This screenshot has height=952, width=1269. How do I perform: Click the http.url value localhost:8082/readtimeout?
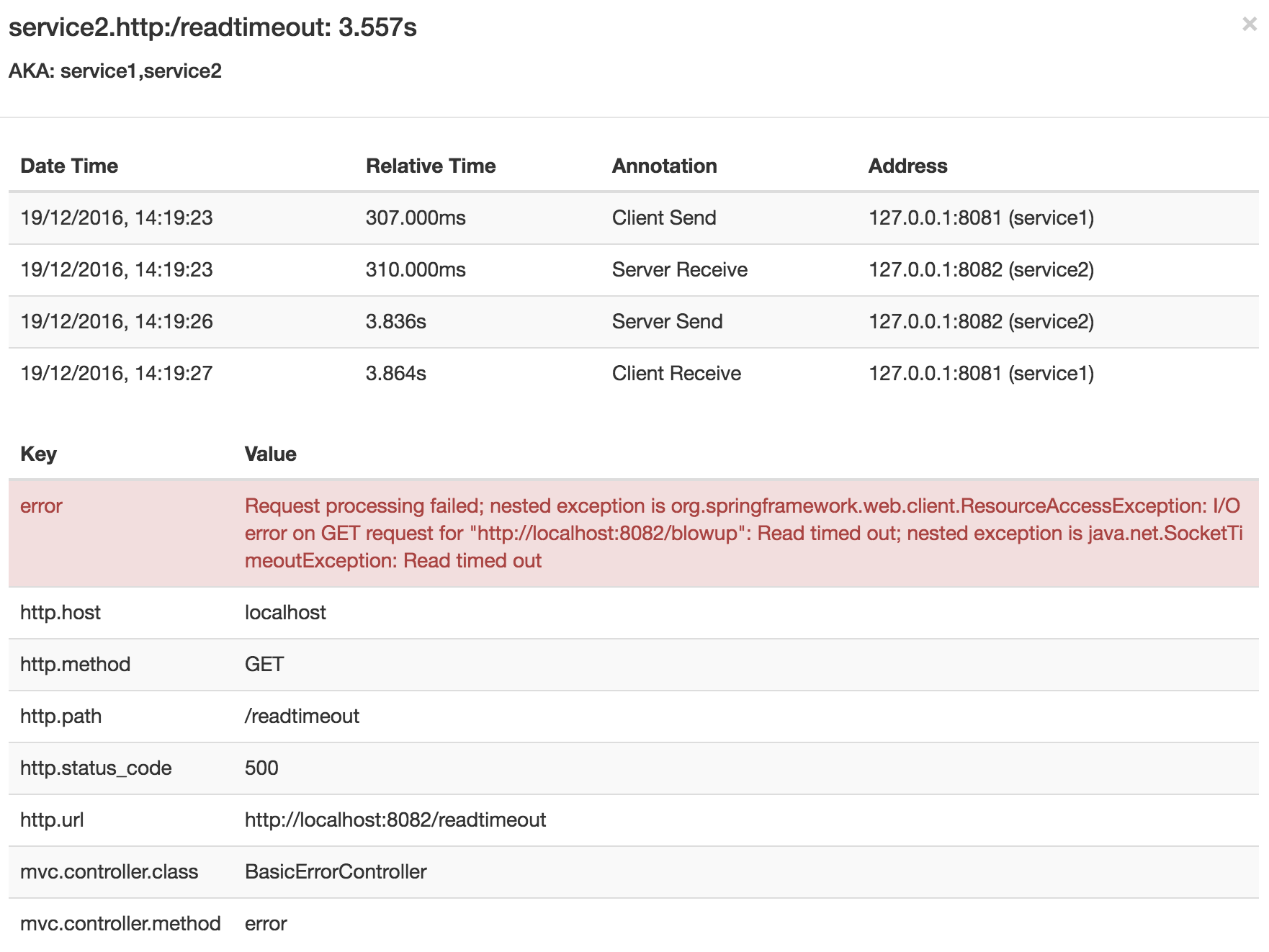coord(395,820)
